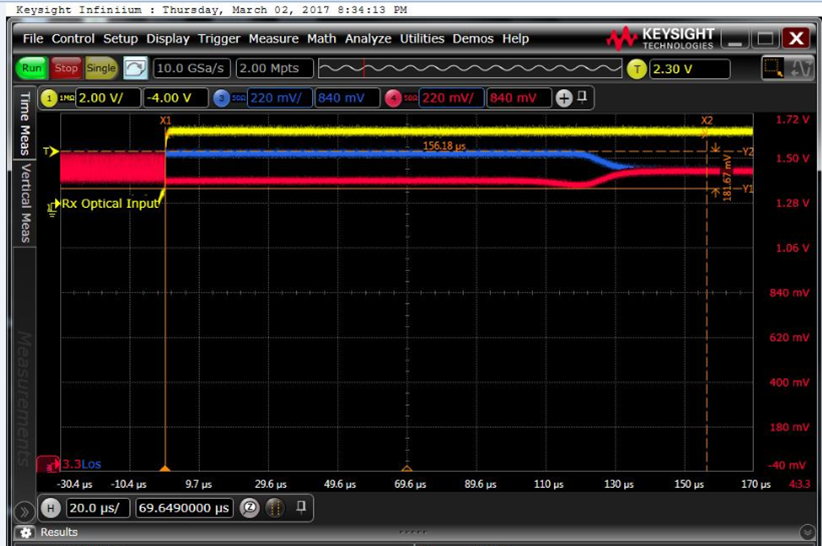Toggle channel 4 red button

tap(393, 98)
